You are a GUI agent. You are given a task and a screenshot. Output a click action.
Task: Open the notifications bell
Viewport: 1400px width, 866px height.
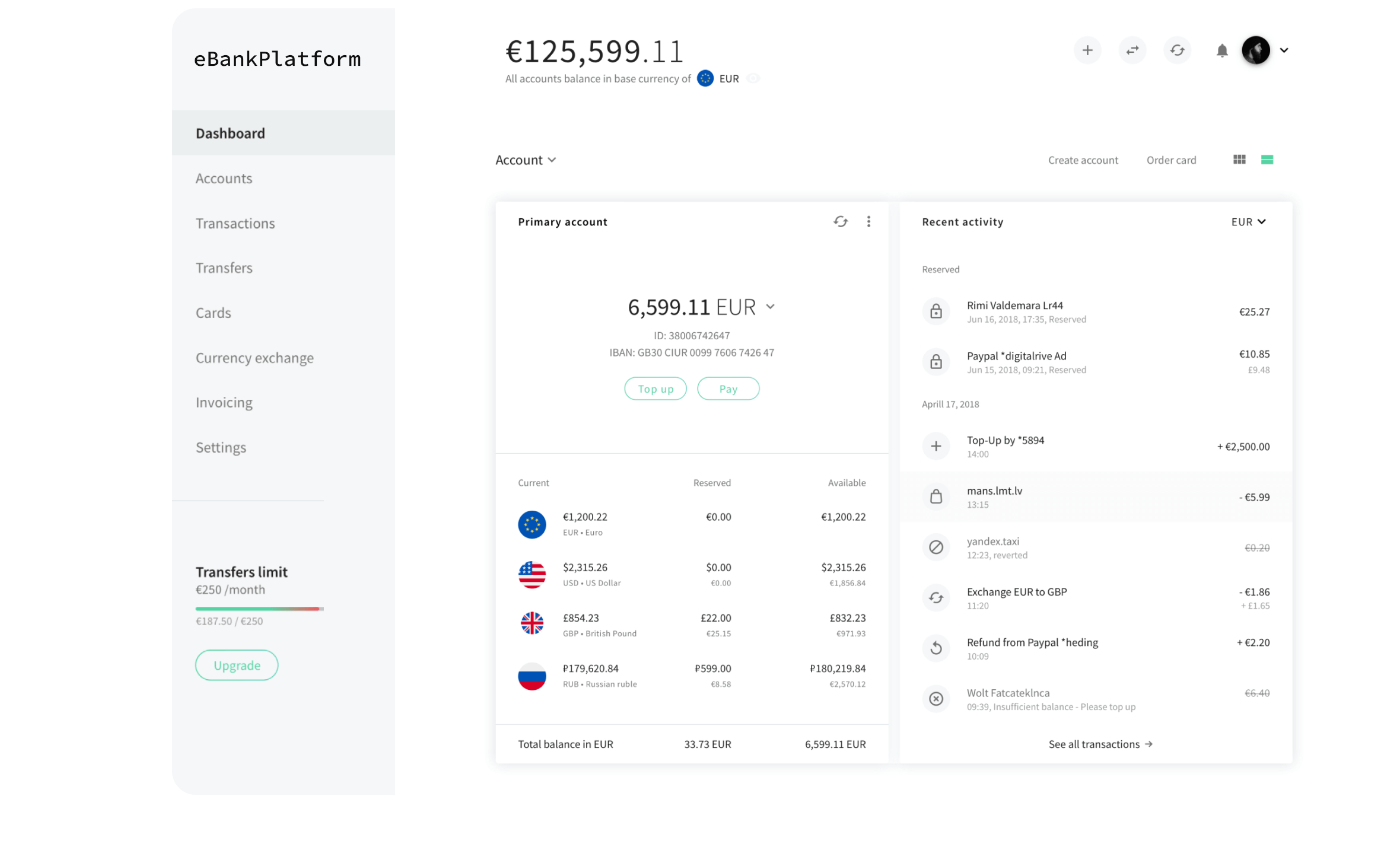pyautogui.click(x=1221, y=51)
